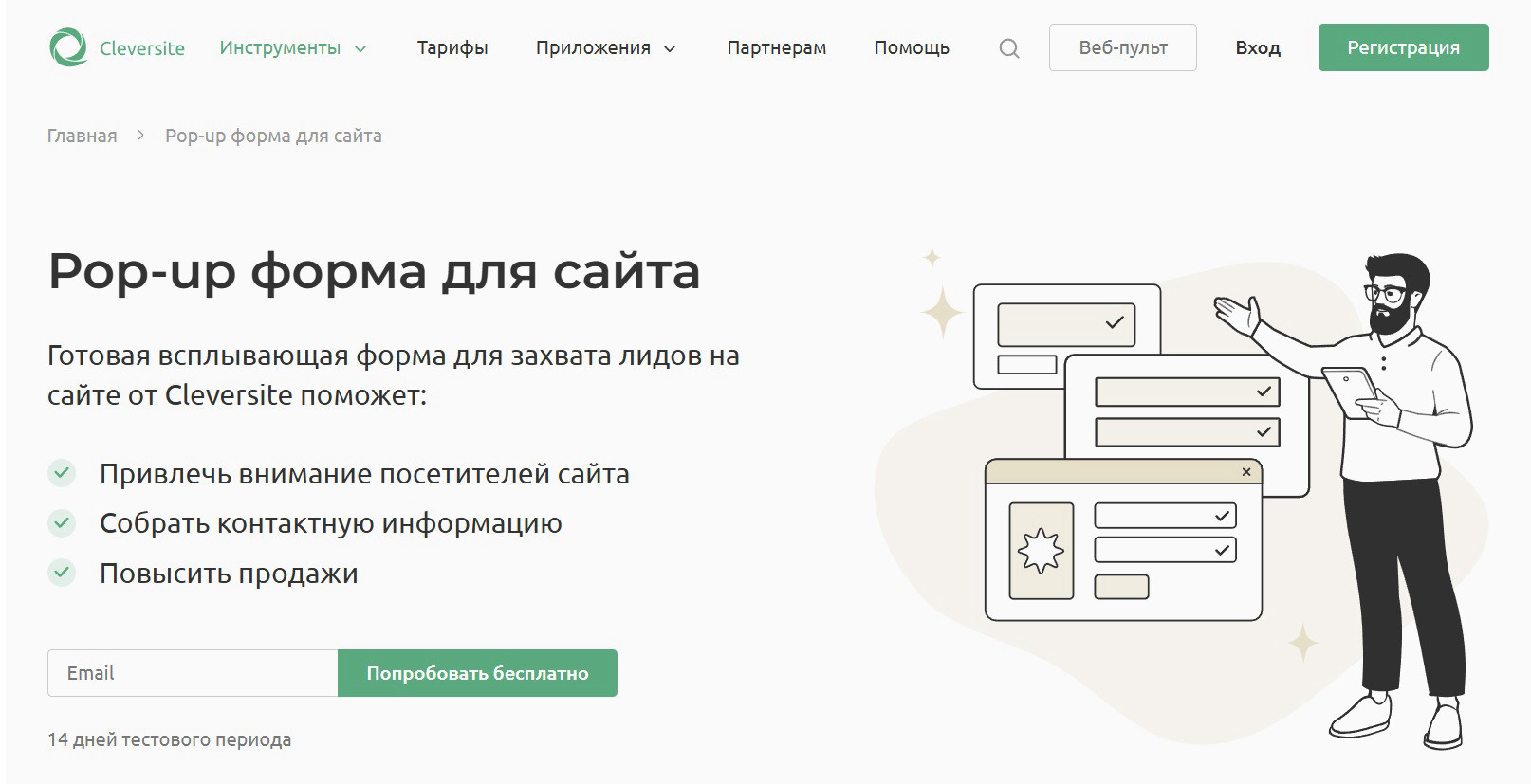The height and width of the screenshot is (784, 1531).
Task: Click the star badge icon in illustration
Action: click(x=1041, y=552)
